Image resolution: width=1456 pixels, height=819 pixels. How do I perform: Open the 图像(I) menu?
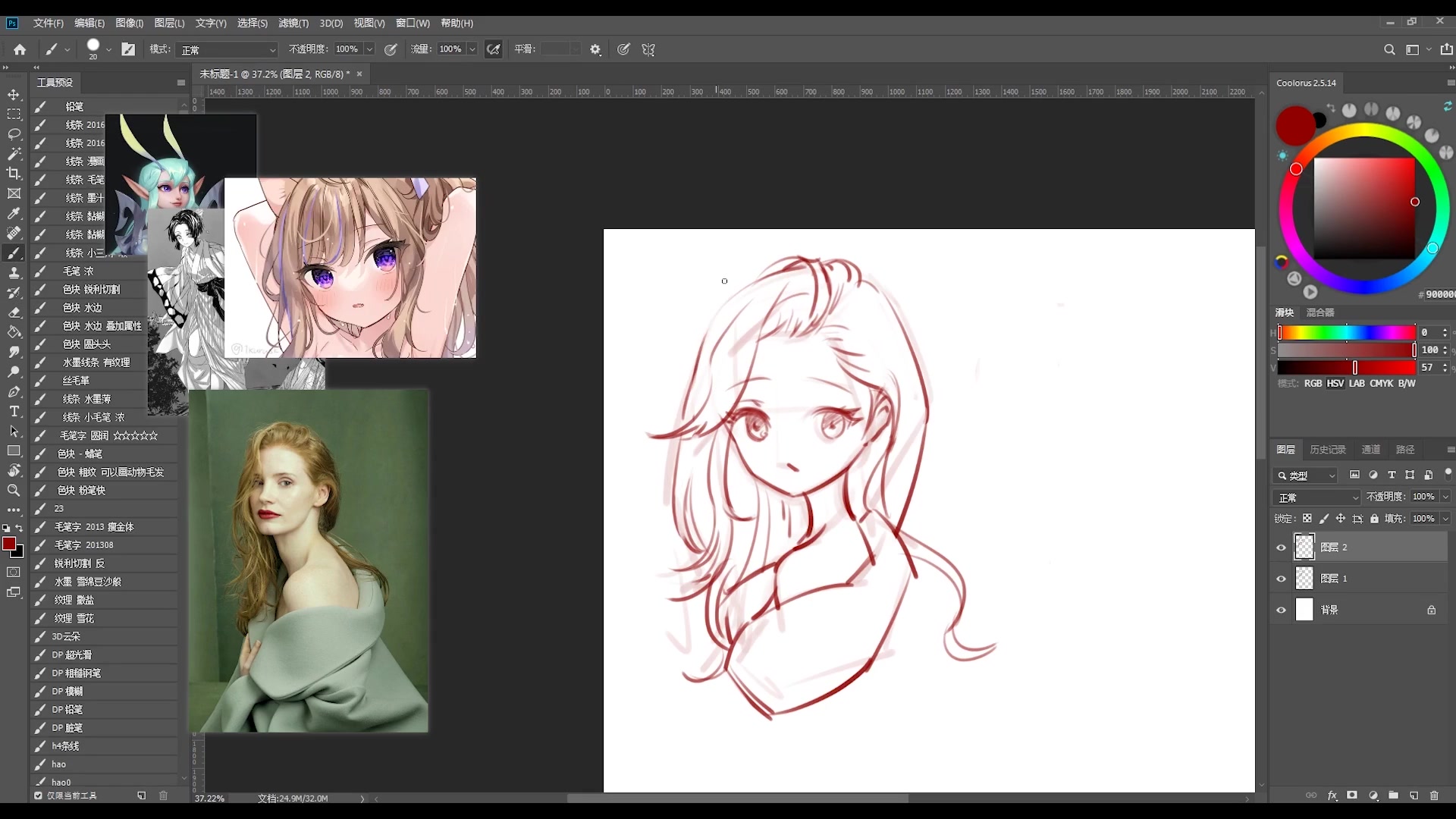[x=129, y=24]
